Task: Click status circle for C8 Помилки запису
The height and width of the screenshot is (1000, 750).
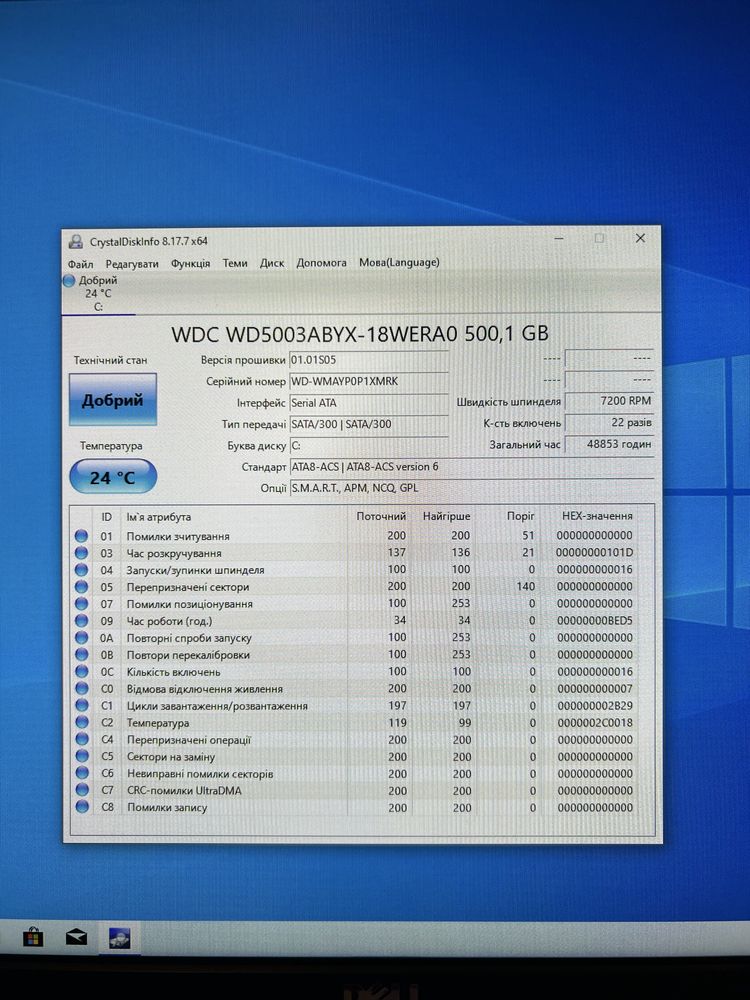Action: tap(81, 807)
